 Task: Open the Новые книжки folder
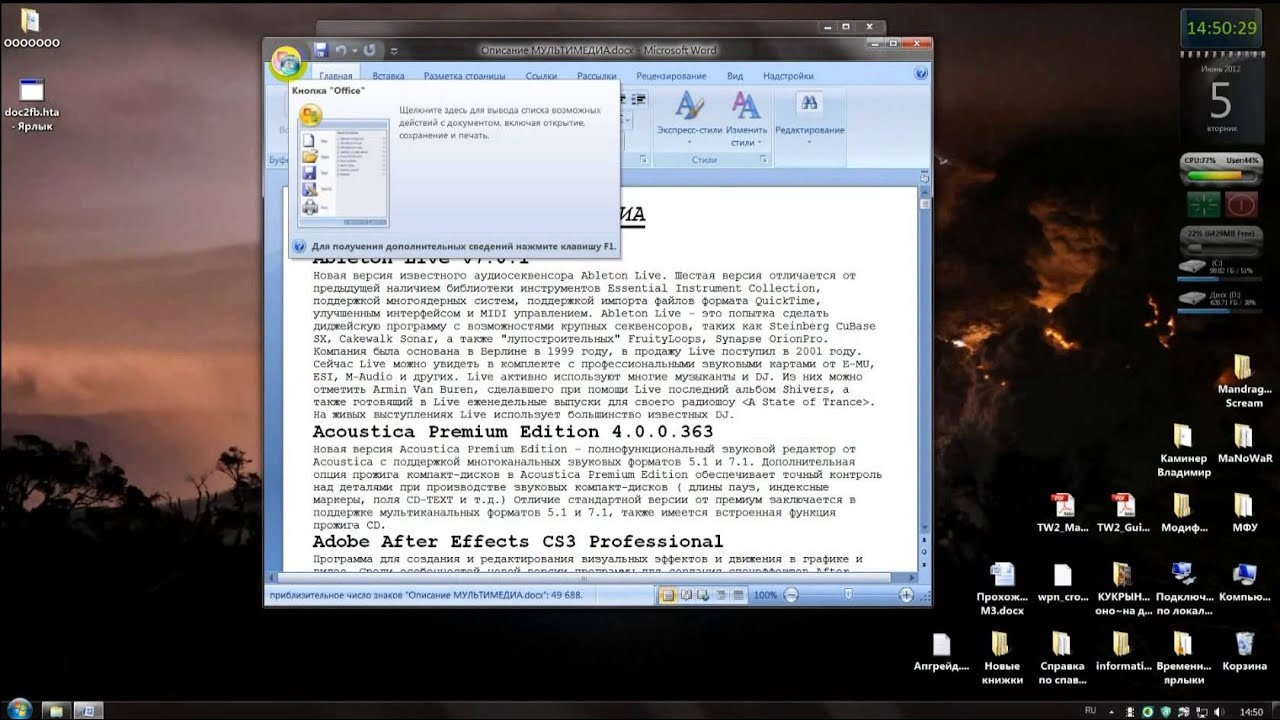pyautogui.click(x=1002, y=658)
